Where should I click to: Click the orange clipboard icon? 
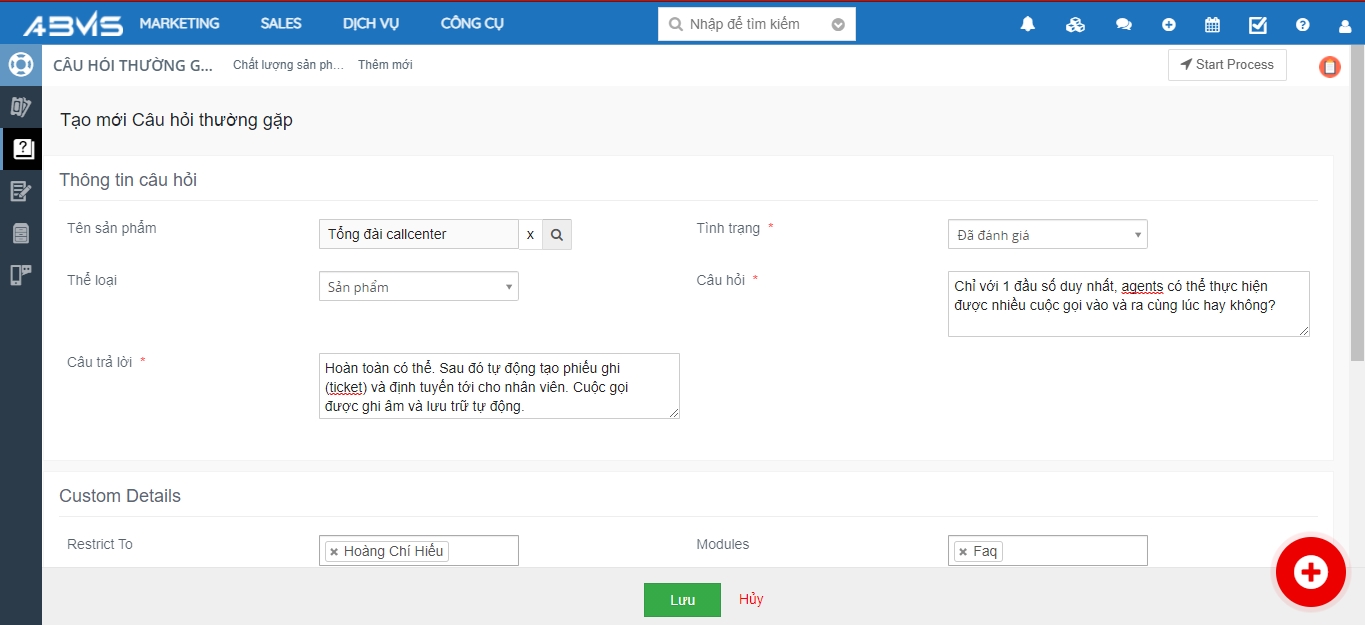click(1329, 67)
